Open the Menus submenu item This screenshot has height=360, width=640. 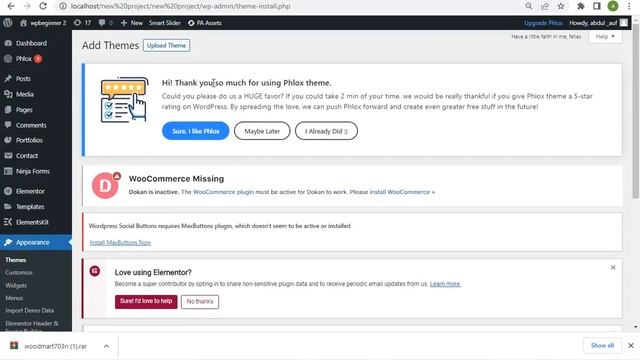(x=14, y=298)
